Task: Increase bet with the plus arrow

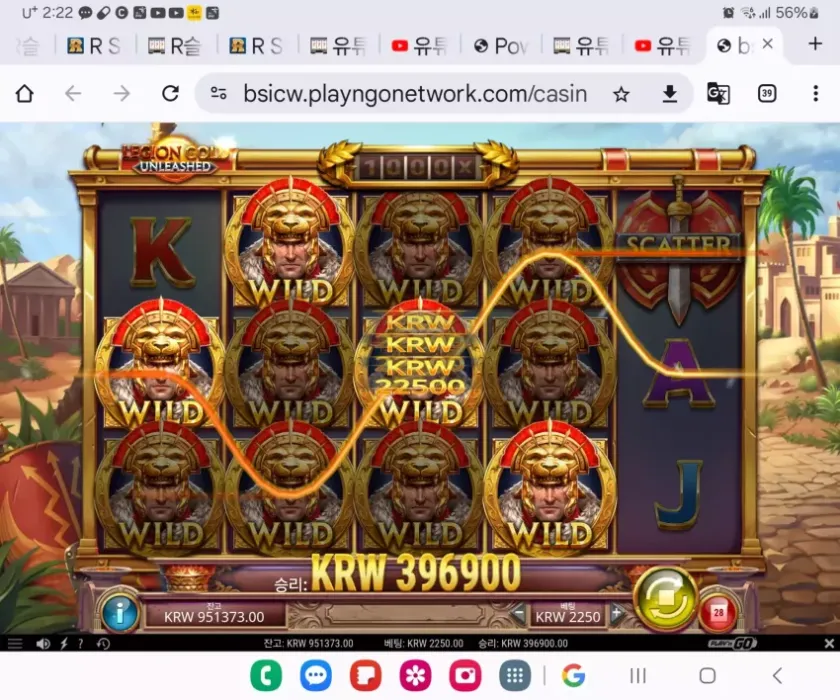Action: [x=616, y=613]
